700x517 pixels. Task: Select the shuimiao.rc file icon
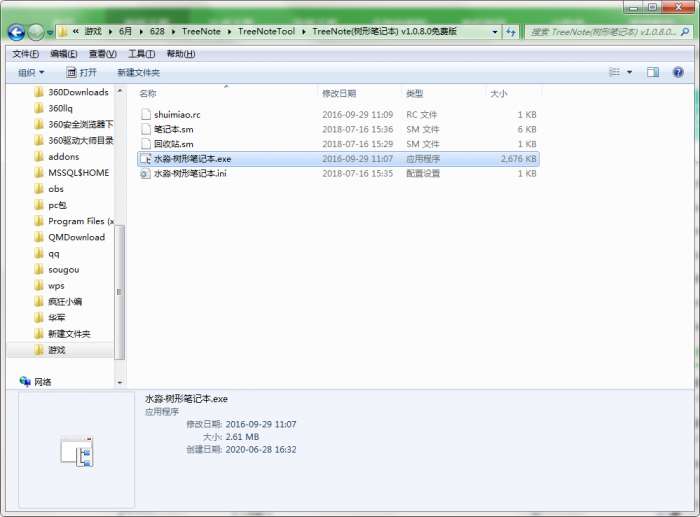pyautogui.click(x=146, y=114)
